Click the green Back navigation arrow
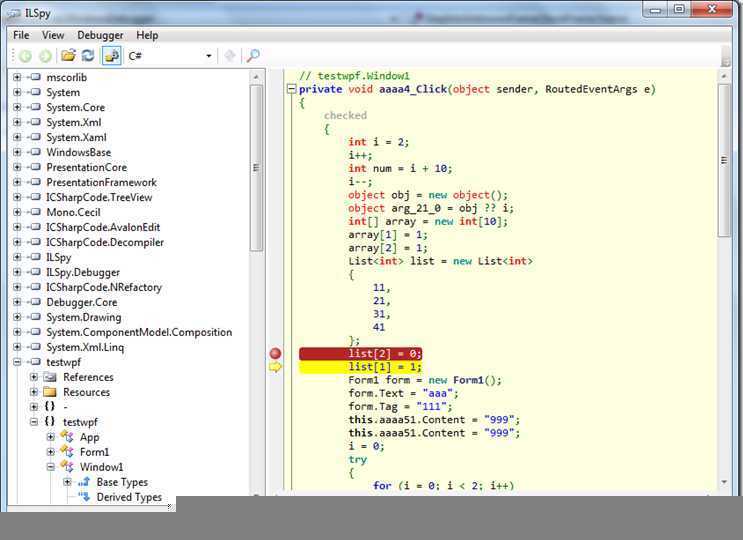Viewport: 743px width, 540px height. coord(26,56)
